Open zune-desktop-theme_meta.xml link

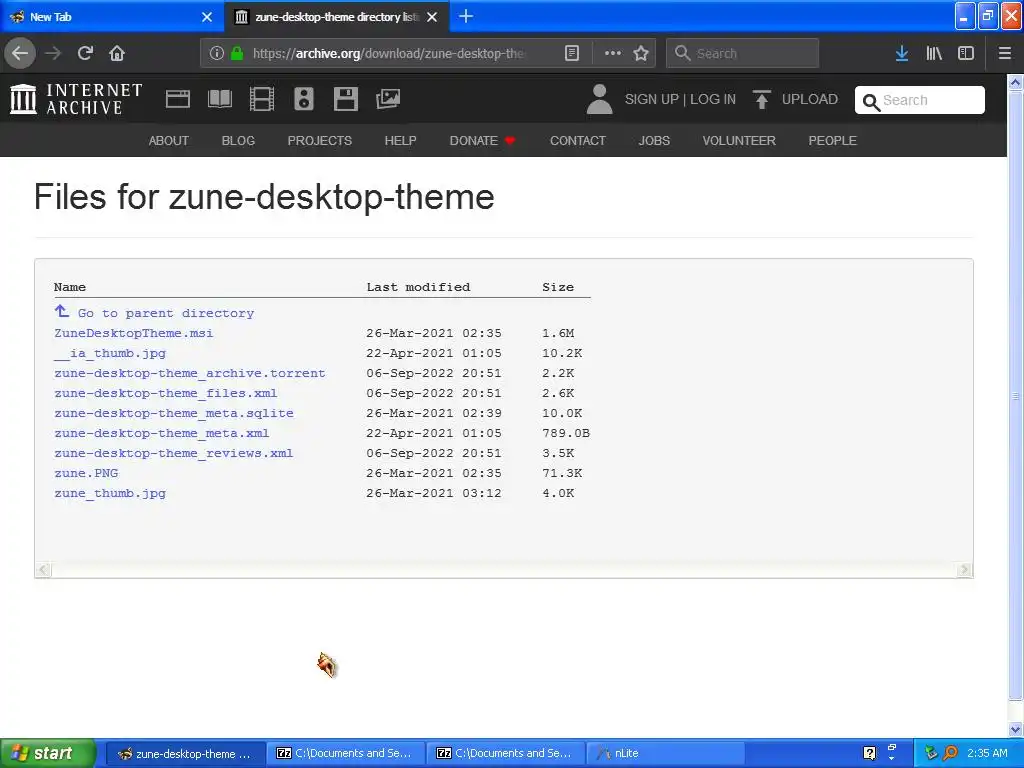click(x=161, y=433)
